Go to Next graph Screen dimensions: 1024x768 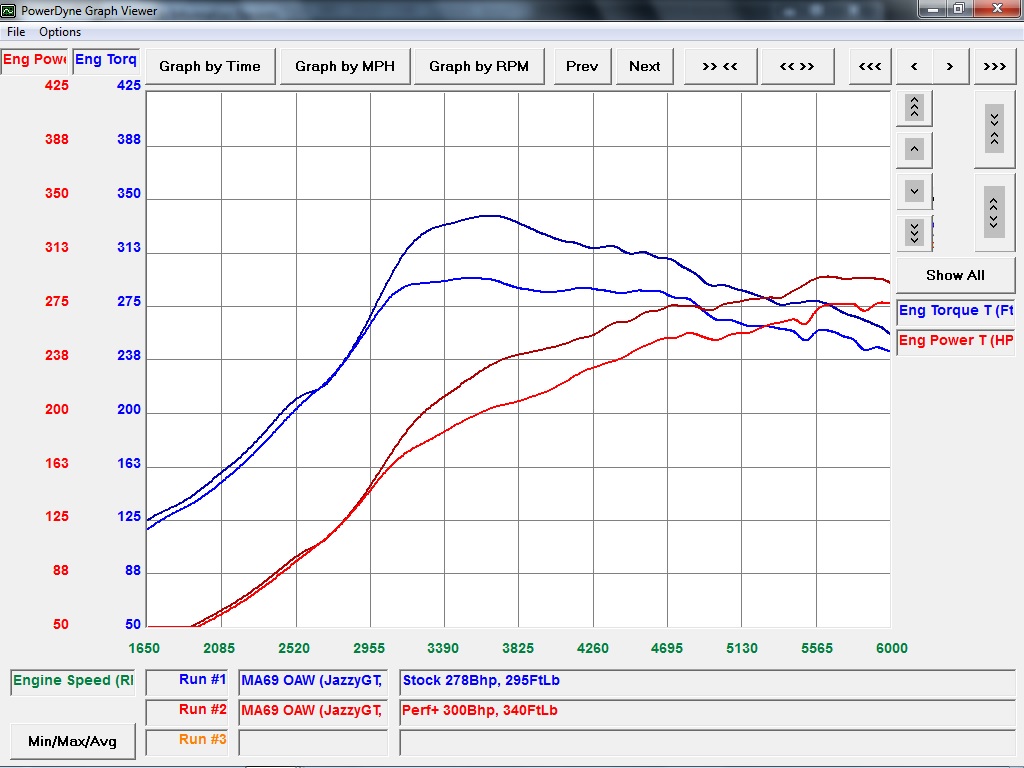coord(645,67)
